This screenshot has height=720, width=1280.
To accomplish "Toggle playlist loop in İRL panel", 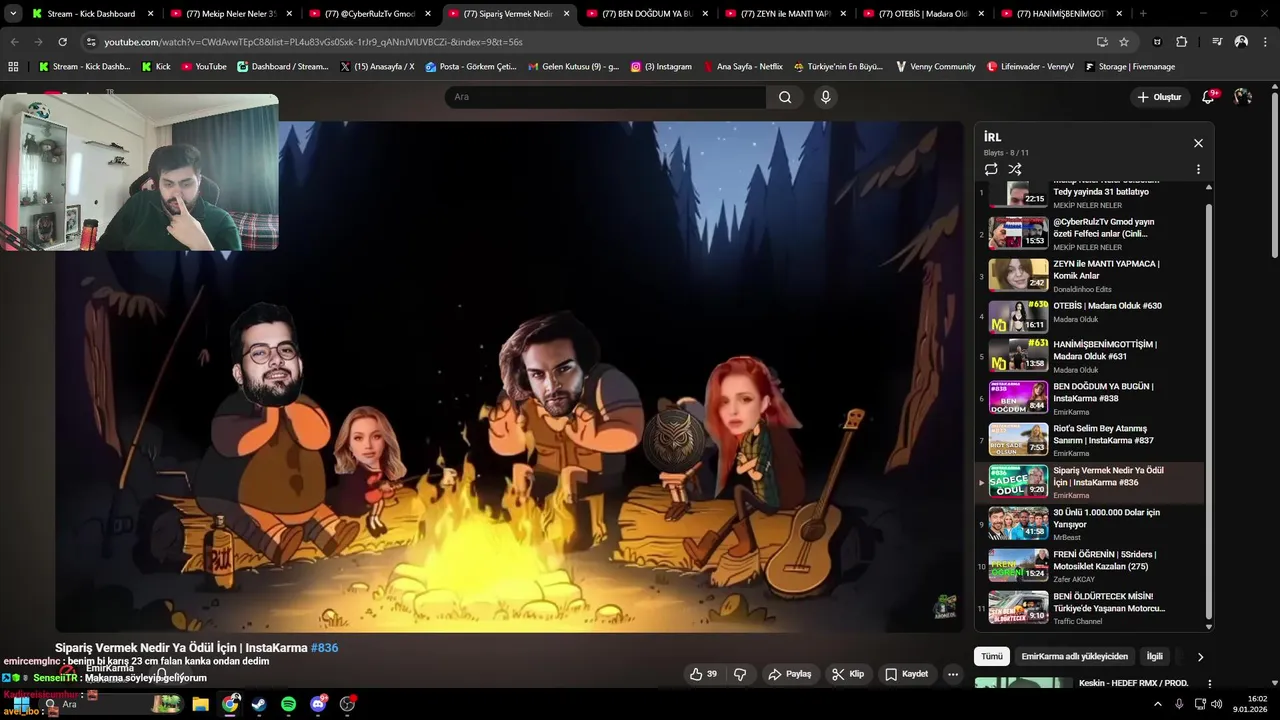I will pos(991,169).
